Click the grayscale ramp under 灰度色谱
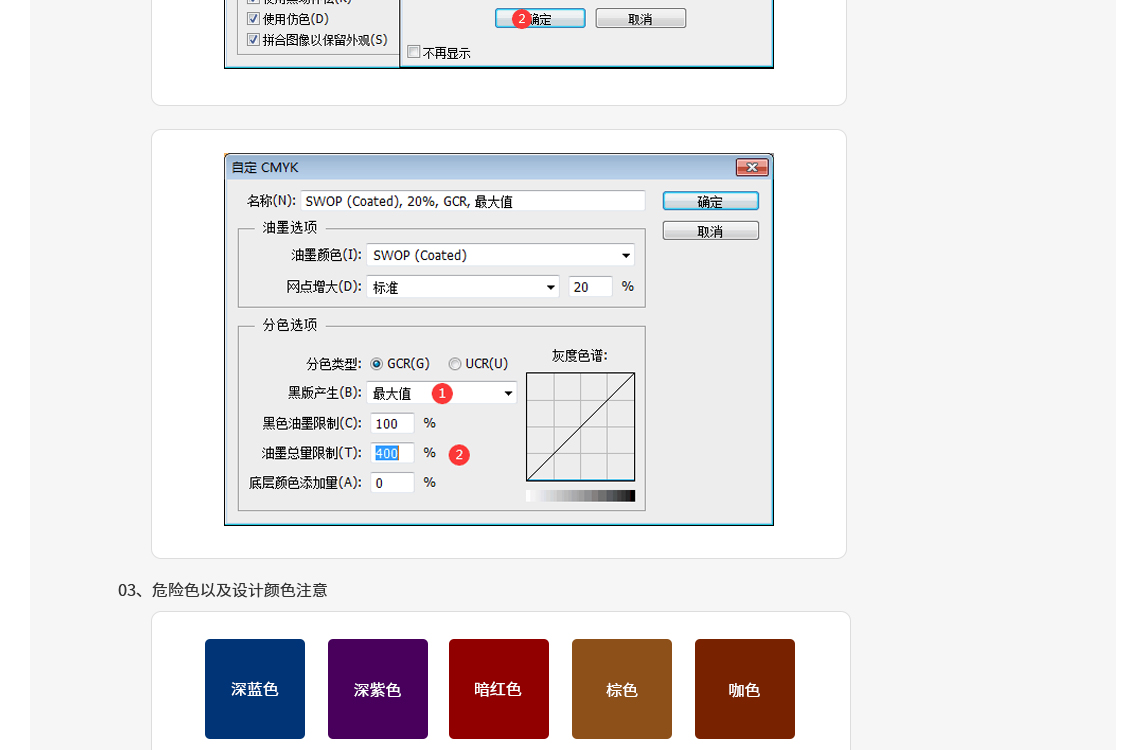This screenshot has height=750, width=1146. (x=580, y=494)
